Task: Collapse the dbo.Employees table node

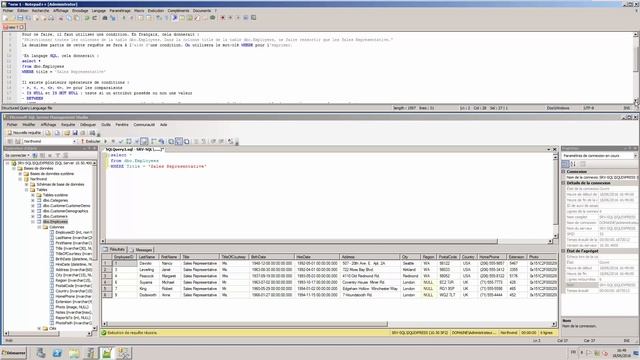Action: pos(33,222)
